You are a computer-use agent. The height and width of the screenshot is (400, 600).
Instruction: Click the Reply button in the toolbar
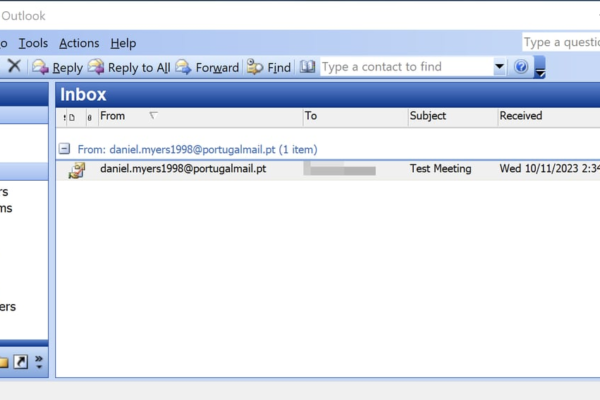coord(57,67)
